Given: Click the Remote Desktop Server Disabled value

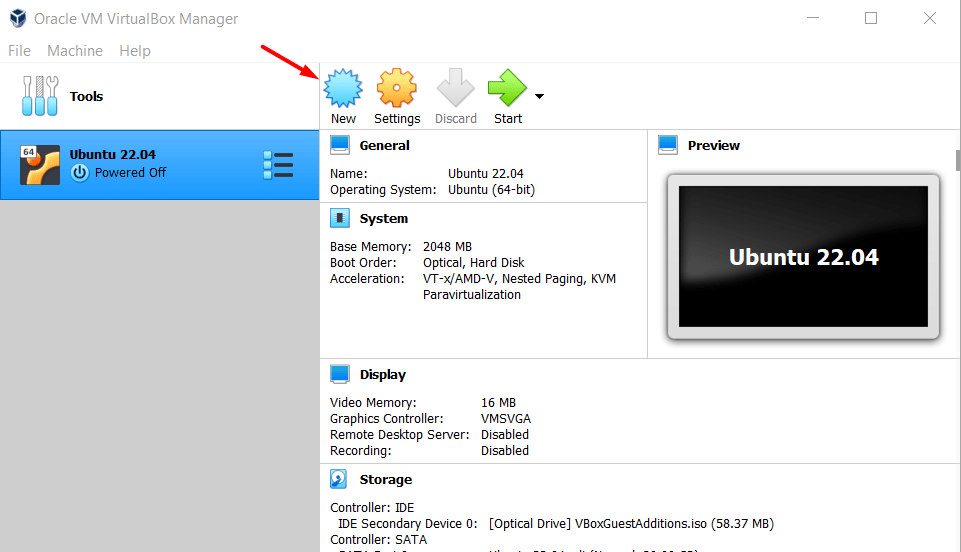Looking at the screenshot, I should pos(504,434).
